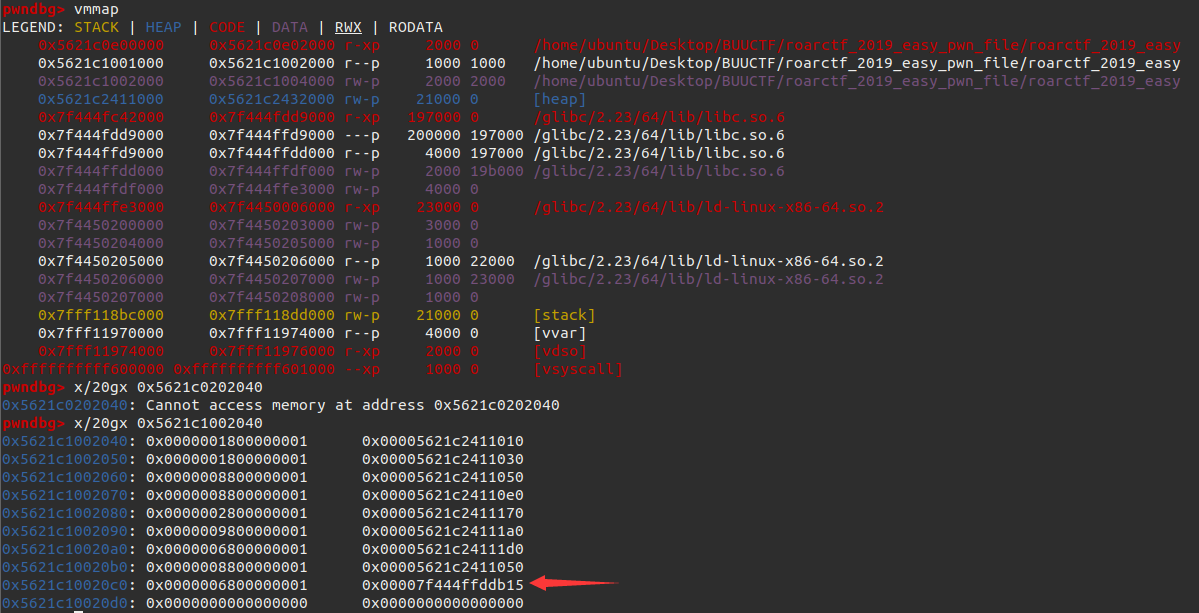Select the [stack] mapping name
The width and height of the screenshot is (1199, 613).
tap(564, 315)
